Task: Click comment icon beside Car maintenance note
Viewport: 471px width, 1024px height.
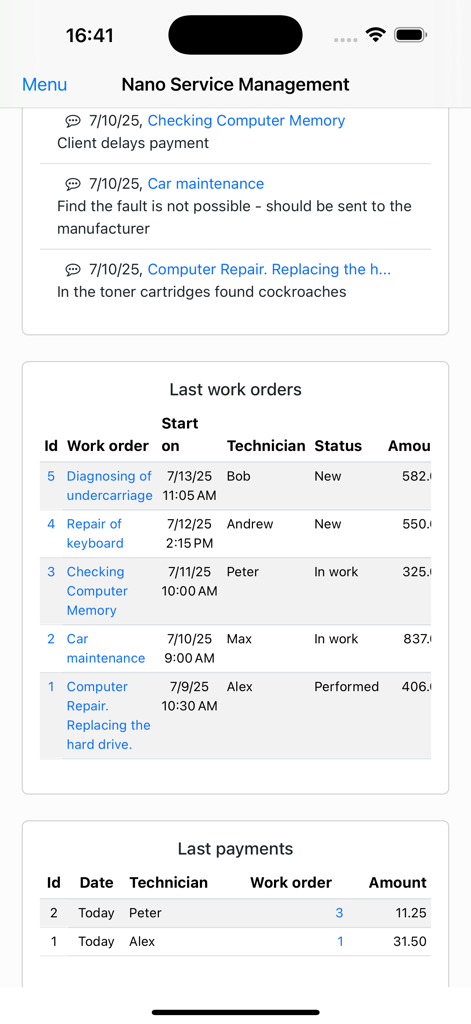Action: tap(73, 184)
